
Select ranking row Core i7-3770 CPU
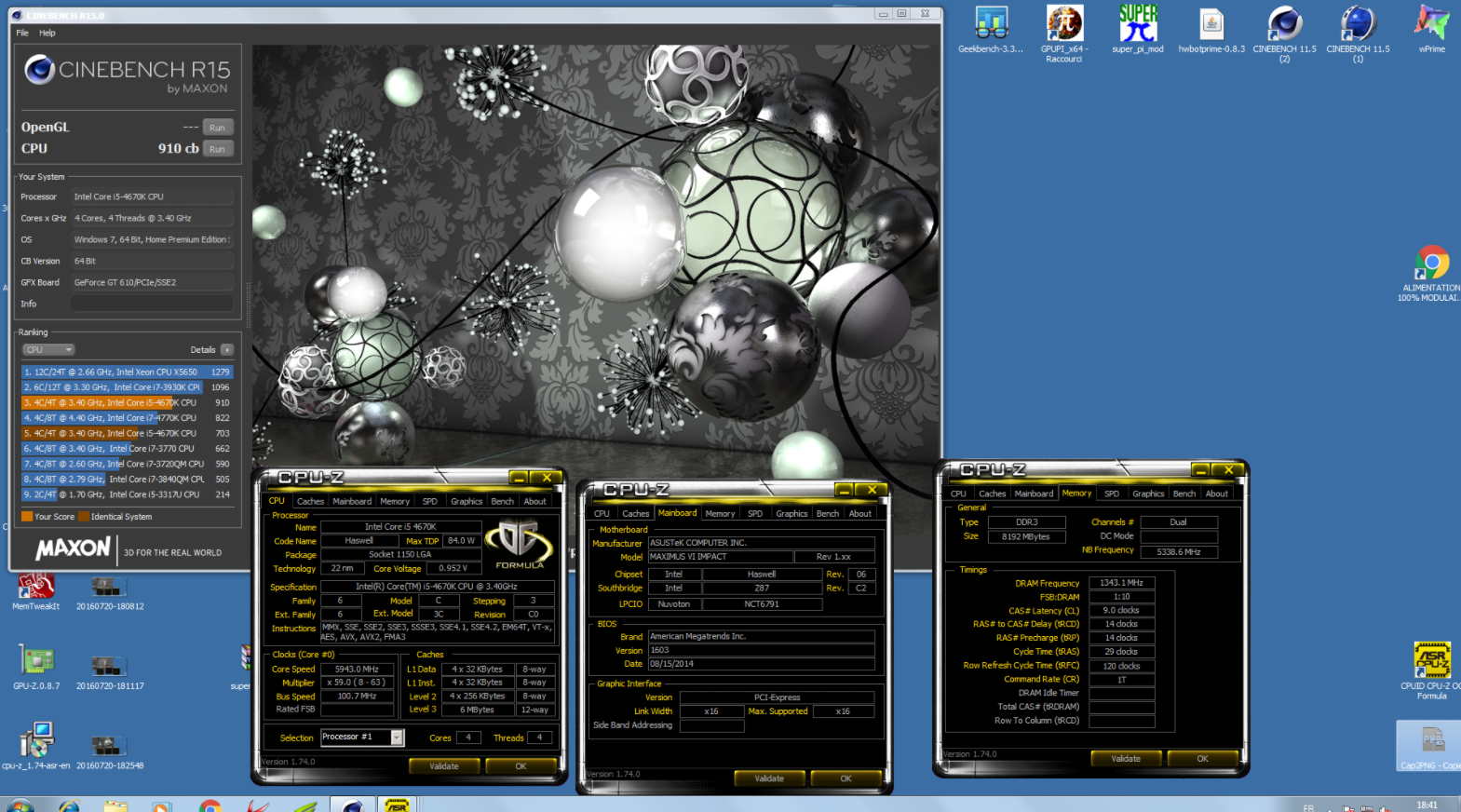[x=127, y=449]
